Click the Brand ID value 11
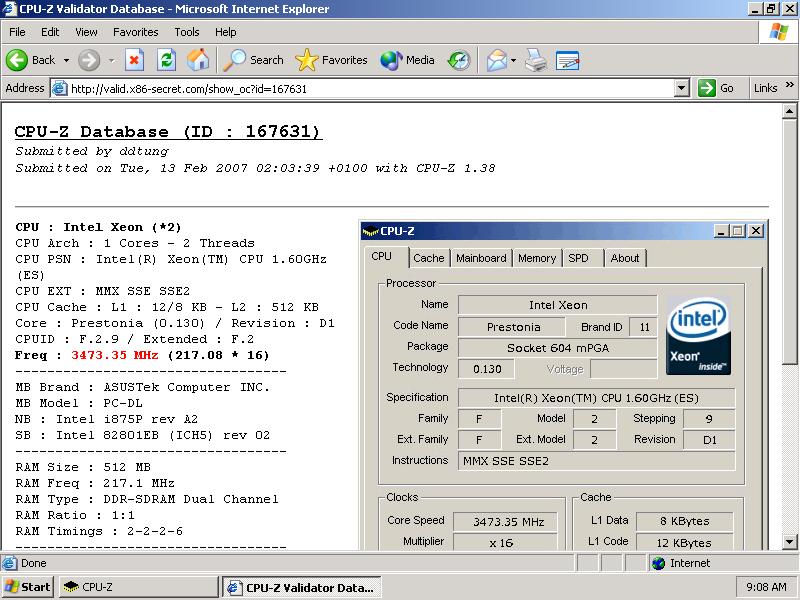The image size is (800, 600). [x=644, y=327]
